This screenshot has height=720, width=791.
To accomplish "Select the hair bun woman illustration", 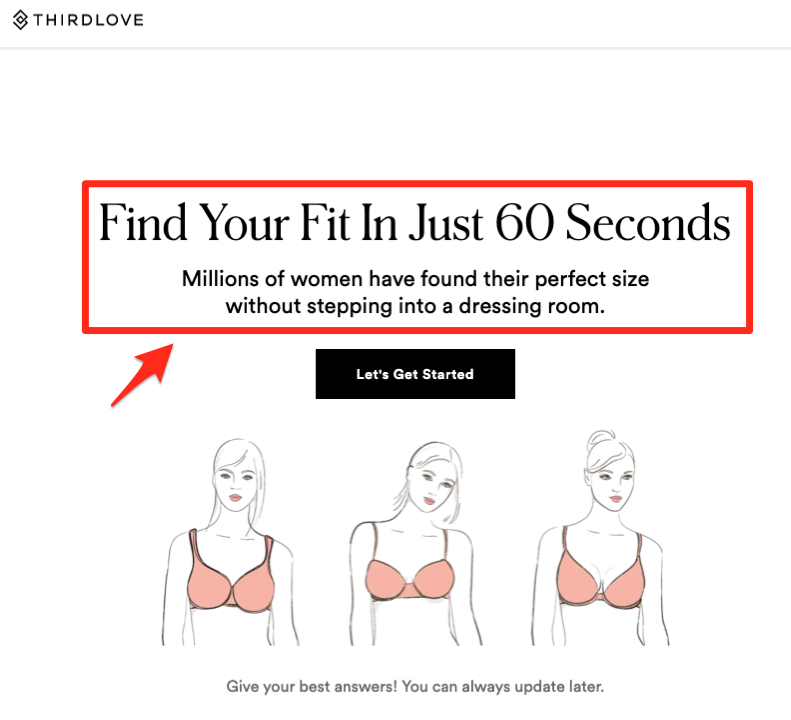I will click(x=601, y=538).
